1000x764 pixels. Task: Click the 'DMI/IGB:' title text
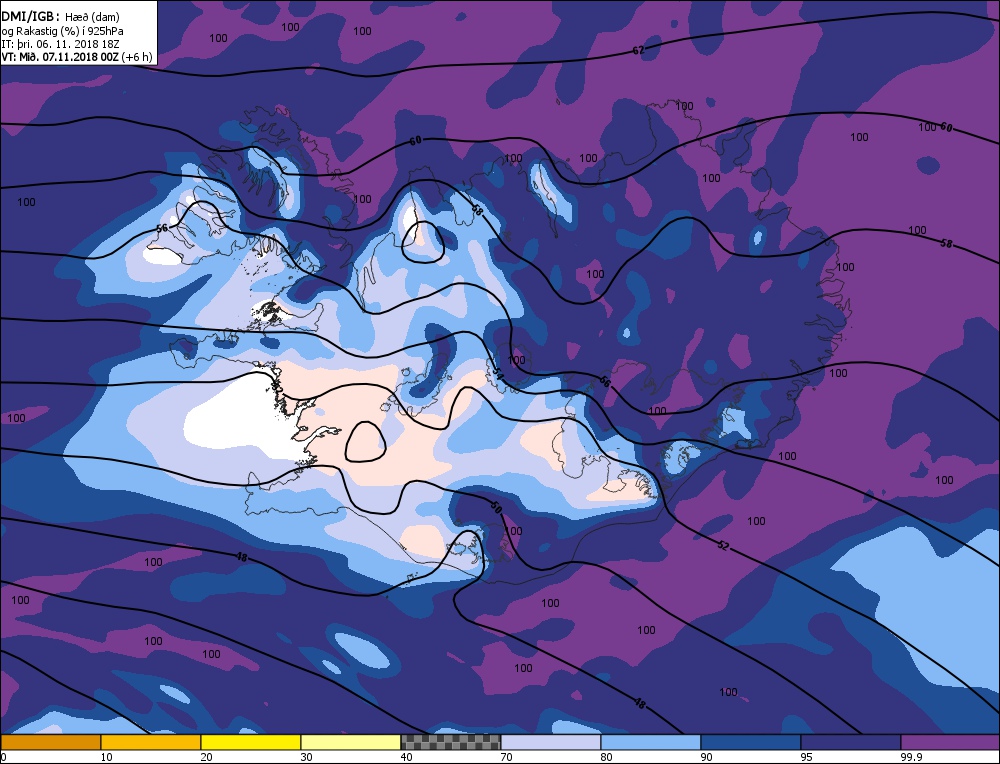click(31, 16)
